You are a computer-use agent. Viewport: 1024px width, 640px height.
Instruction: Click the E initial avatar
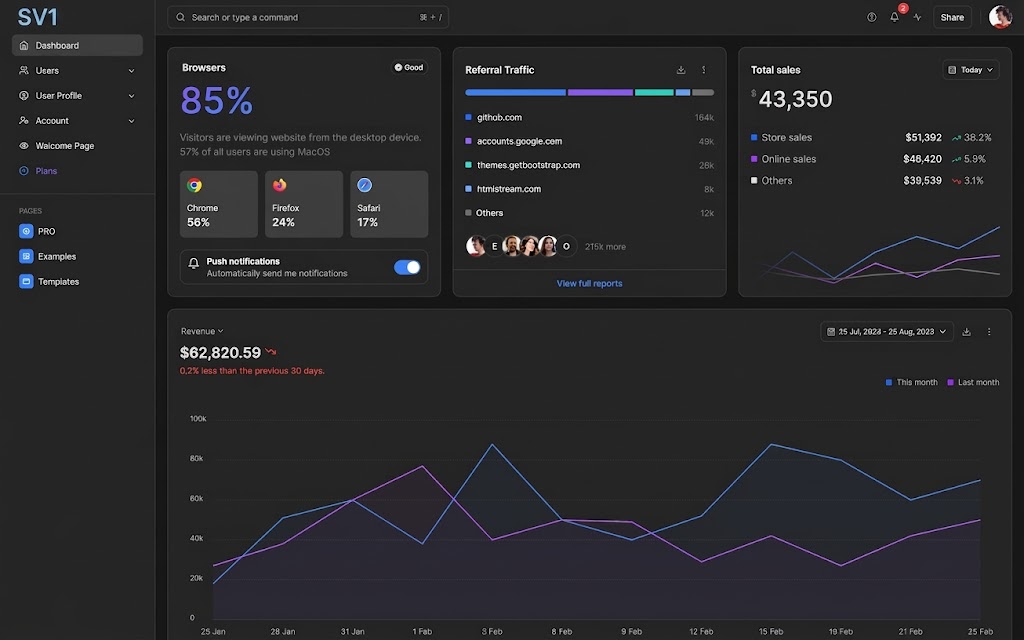[494, 246]
